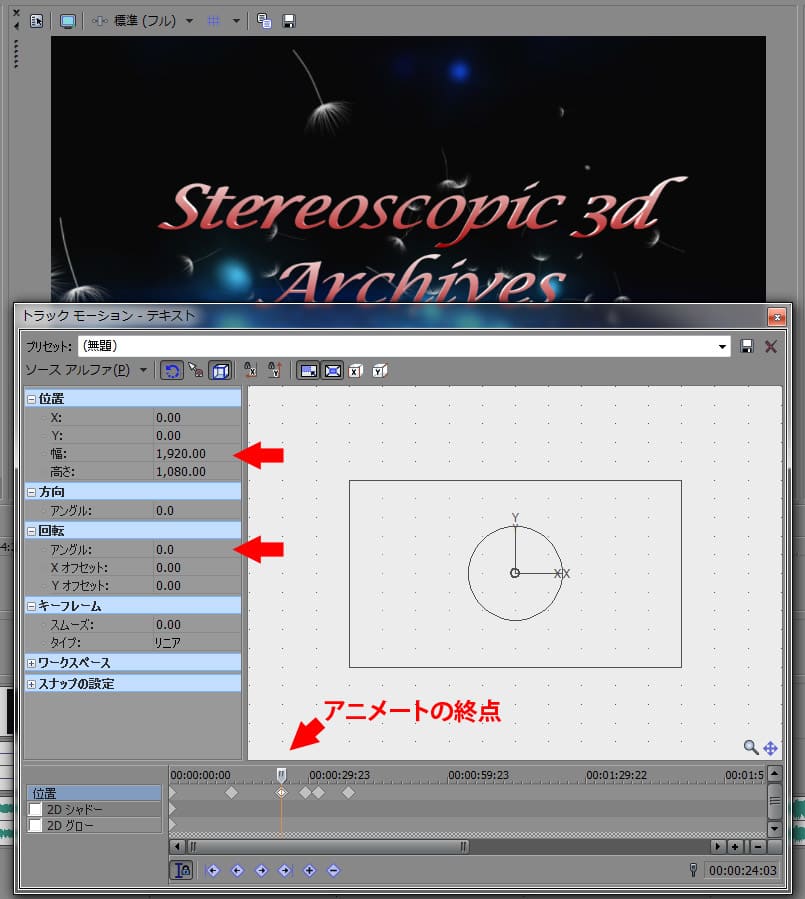Collapse the 回転 section

point(32,530)
